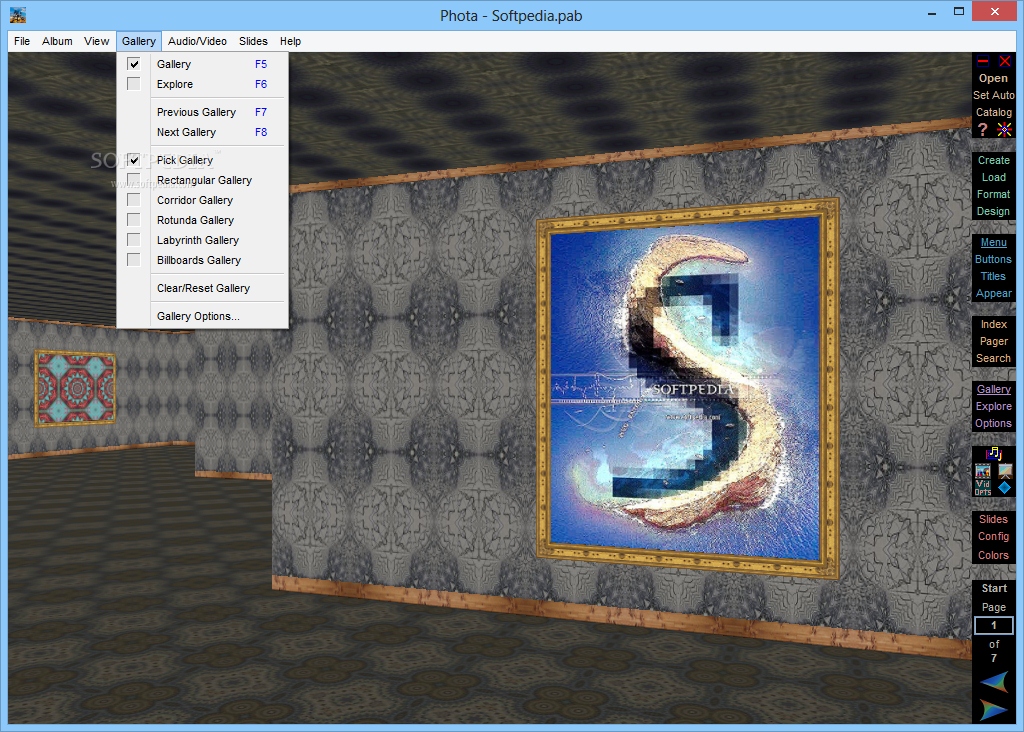Open the Album menu
This screenshot has width=1024, height=732.
tap(57, 41)
